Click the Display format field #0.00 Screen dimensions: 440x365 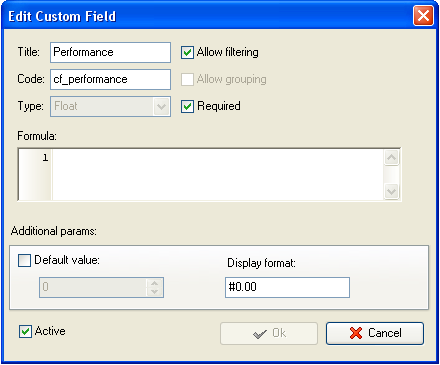[287, 287]
